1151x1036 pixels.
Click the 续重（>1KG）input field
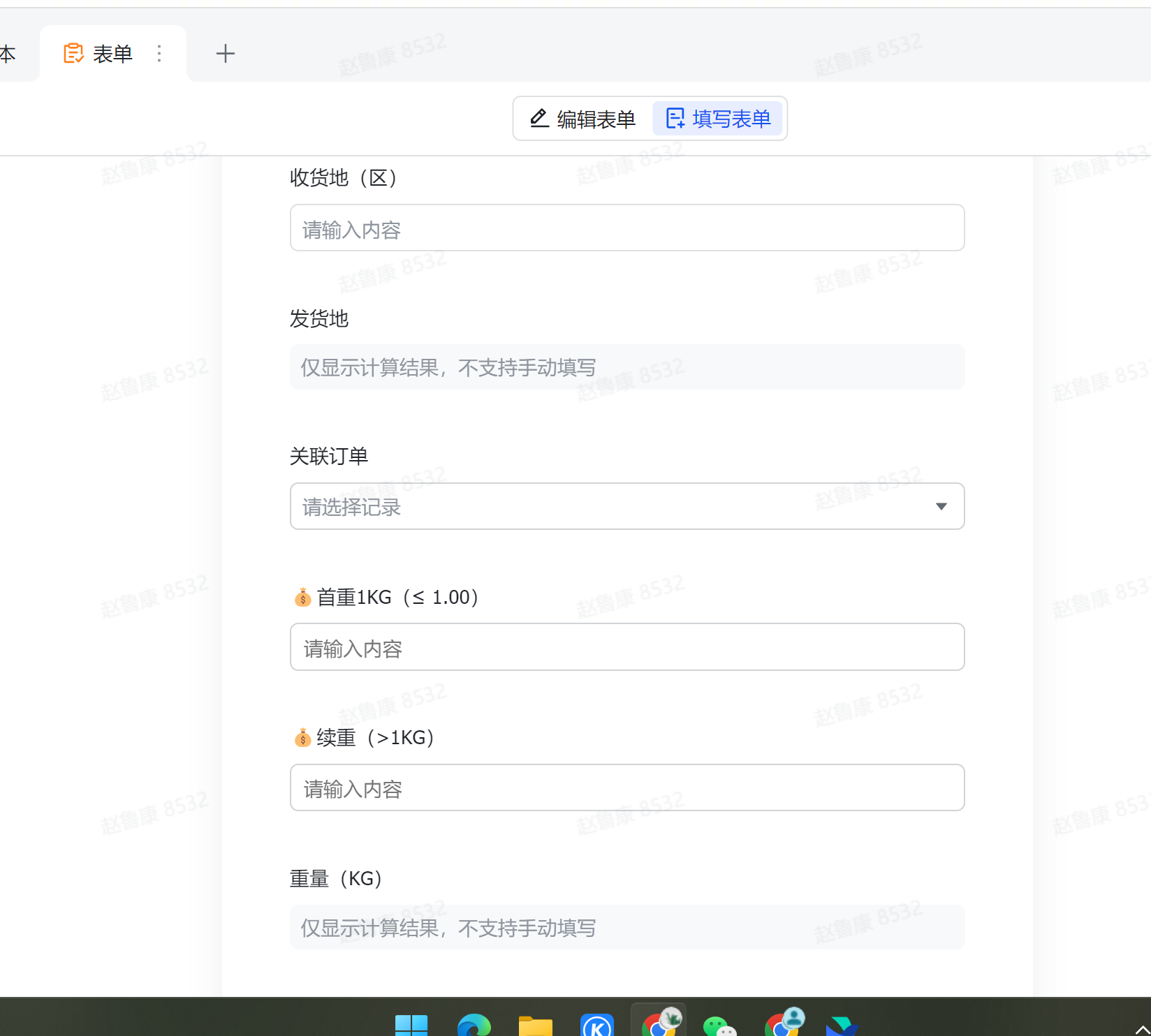626,788
